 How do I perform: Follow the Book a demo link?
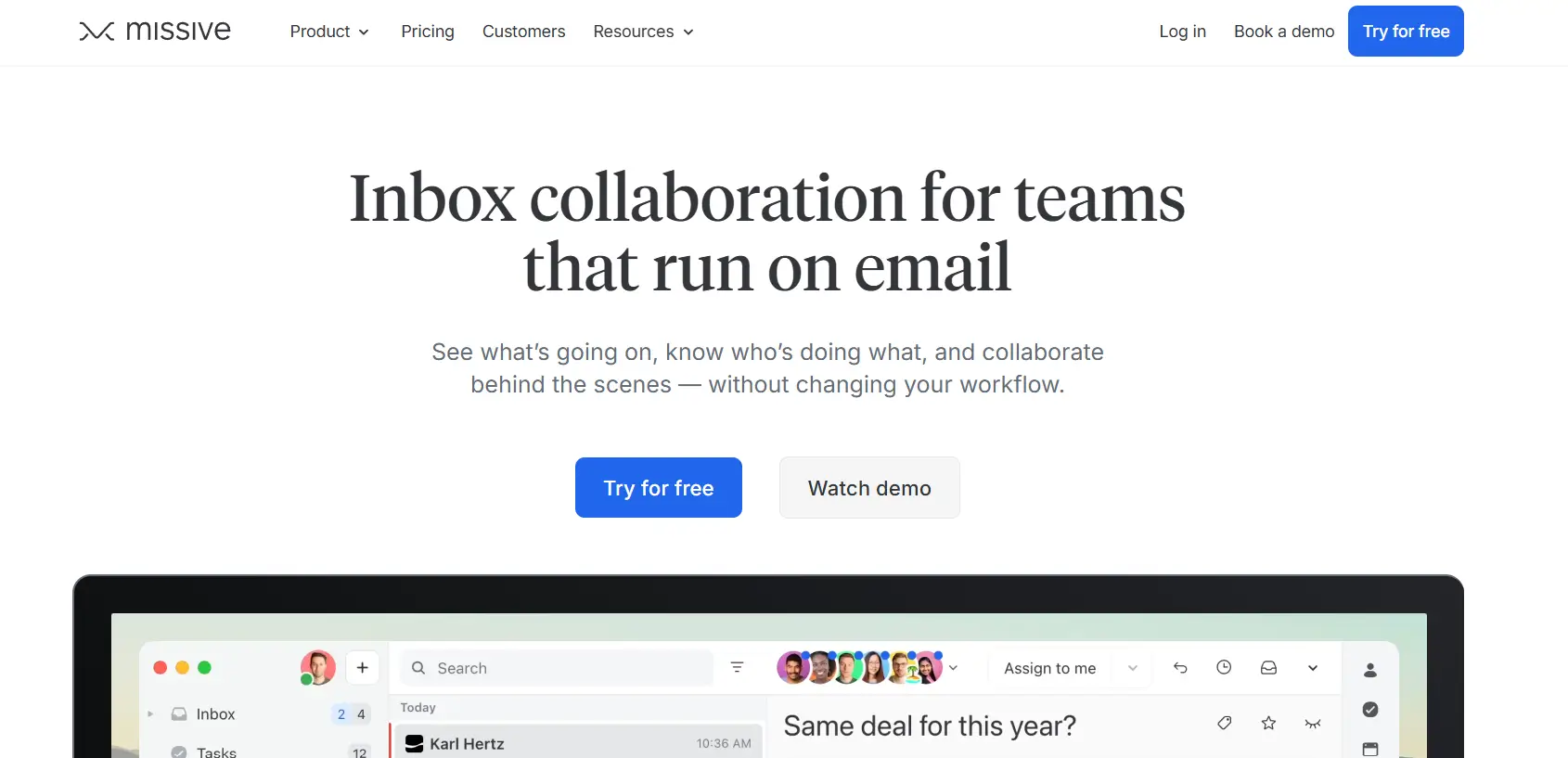1284,32
